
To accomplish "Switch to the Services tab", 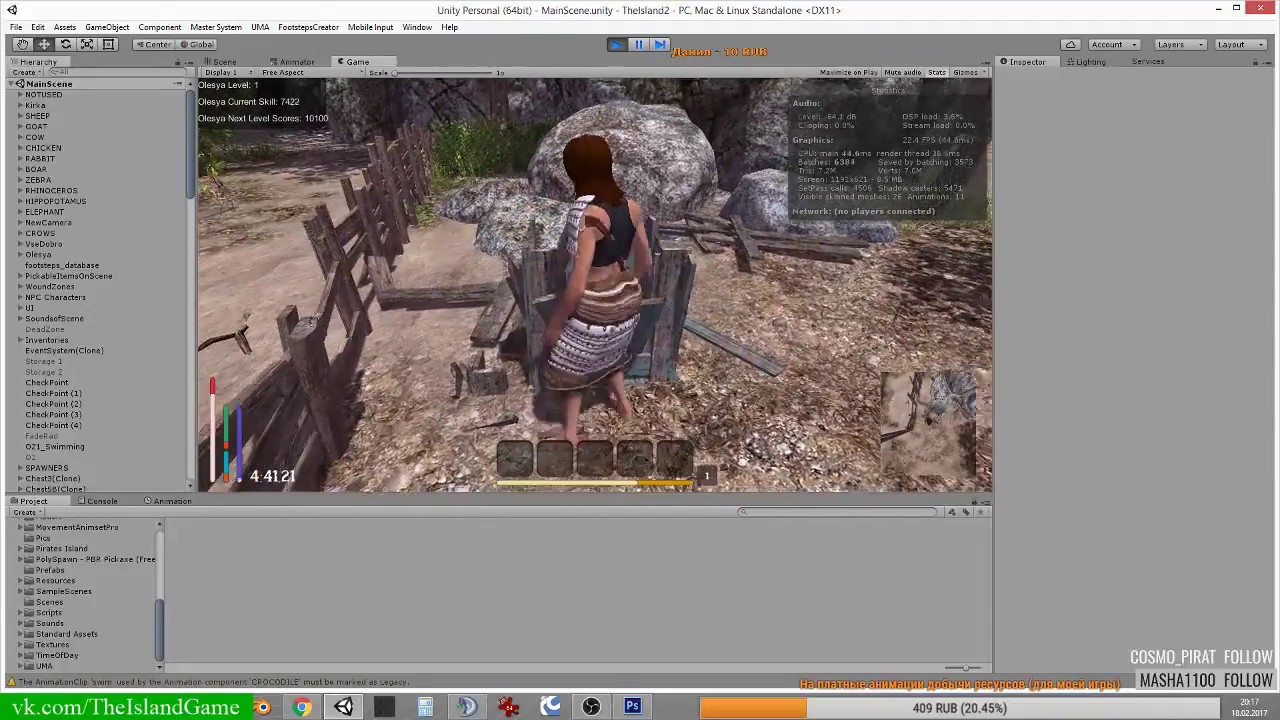I will pos(1148,62).
